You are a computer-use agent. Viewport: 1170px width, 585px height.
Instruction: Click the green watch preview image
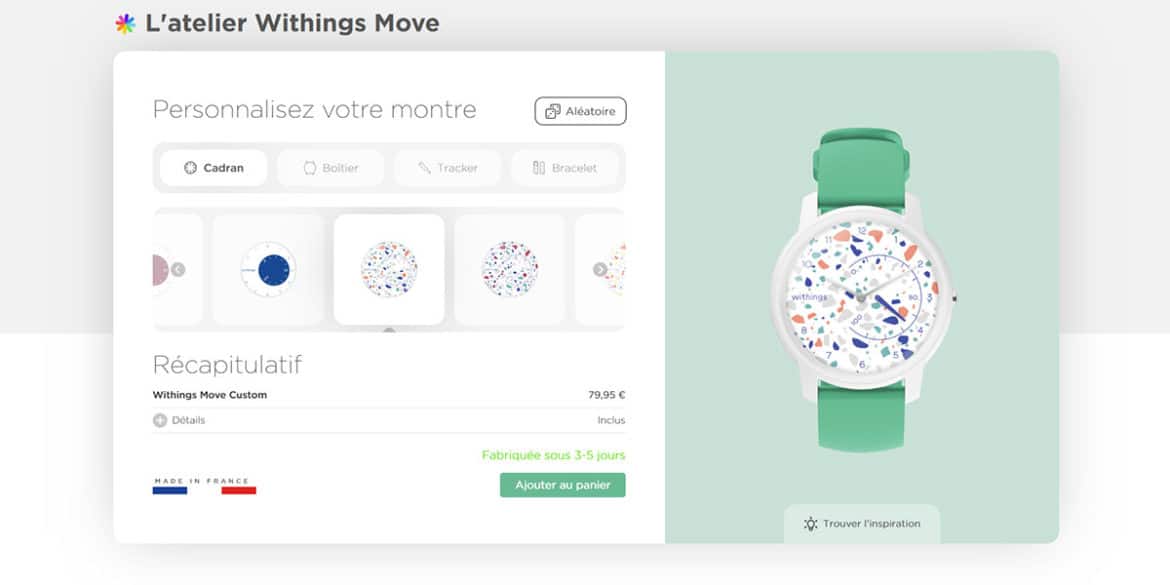pos(863,291)
